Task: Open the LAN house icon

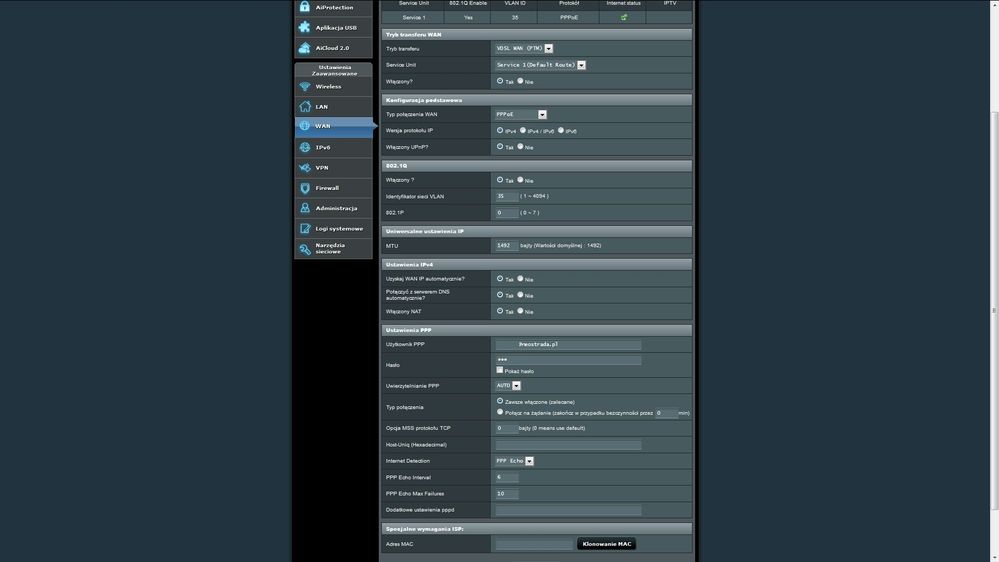Action: [x=305, y=107]
